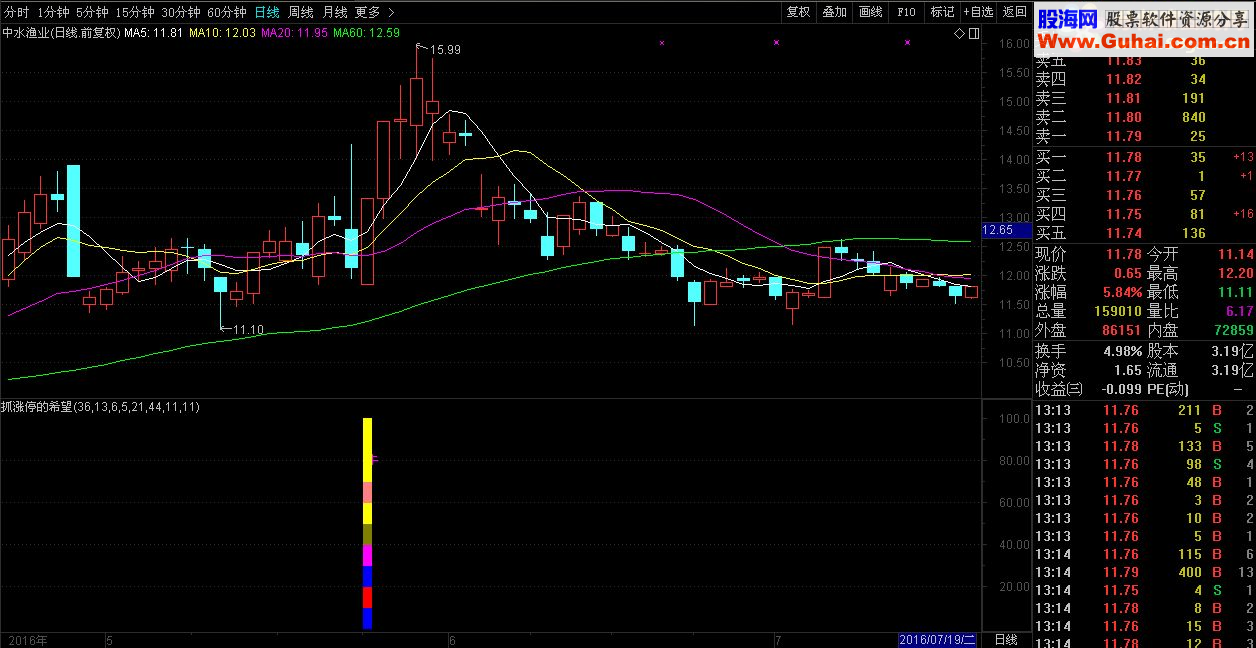Click the MA60: 12.59 indicator label

click(x=367, y=33)
